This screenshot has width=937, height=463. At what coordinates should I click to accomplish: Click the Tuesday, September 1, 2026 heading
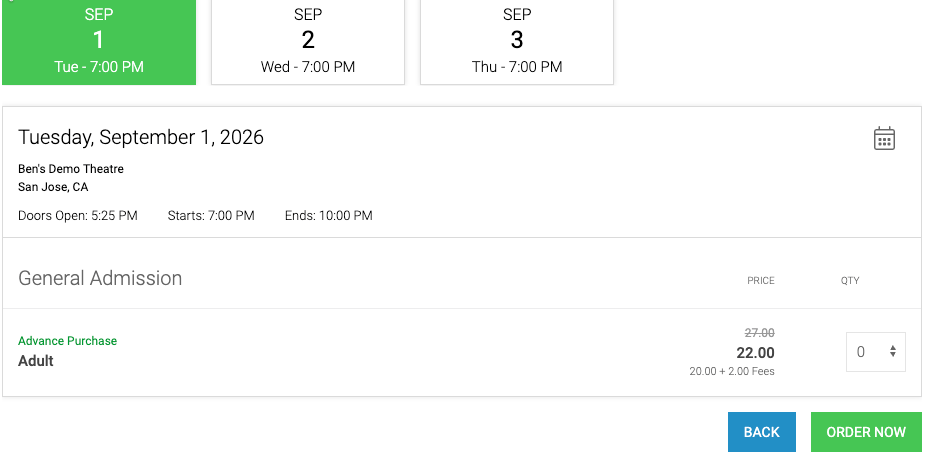point(140,137)
